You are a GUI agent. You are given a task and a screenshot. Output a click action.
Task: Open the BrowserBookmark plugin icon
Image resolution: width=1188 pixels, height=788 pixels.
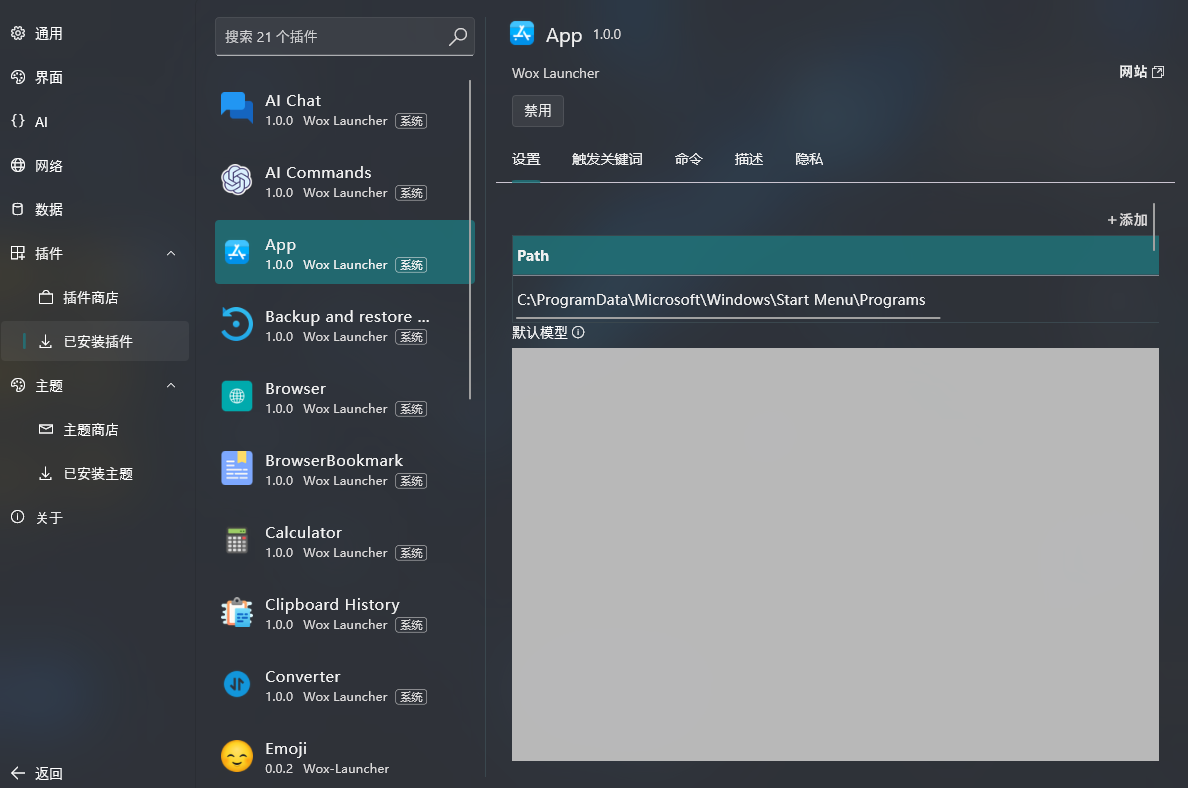point(237,468)
